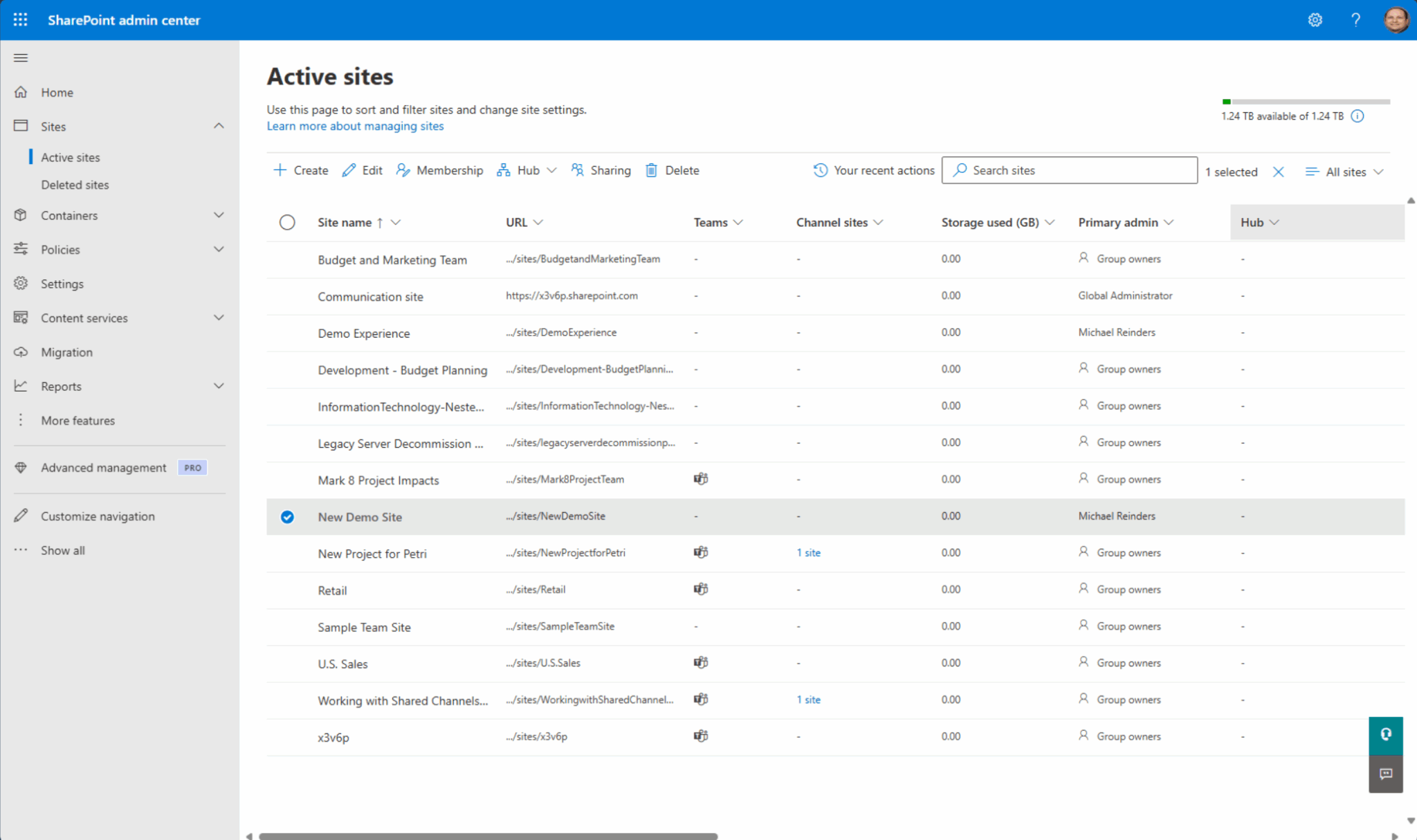1417x840 pixels.
Task: Open the Help question mark icon
Action: click(x=1355, y=20)
